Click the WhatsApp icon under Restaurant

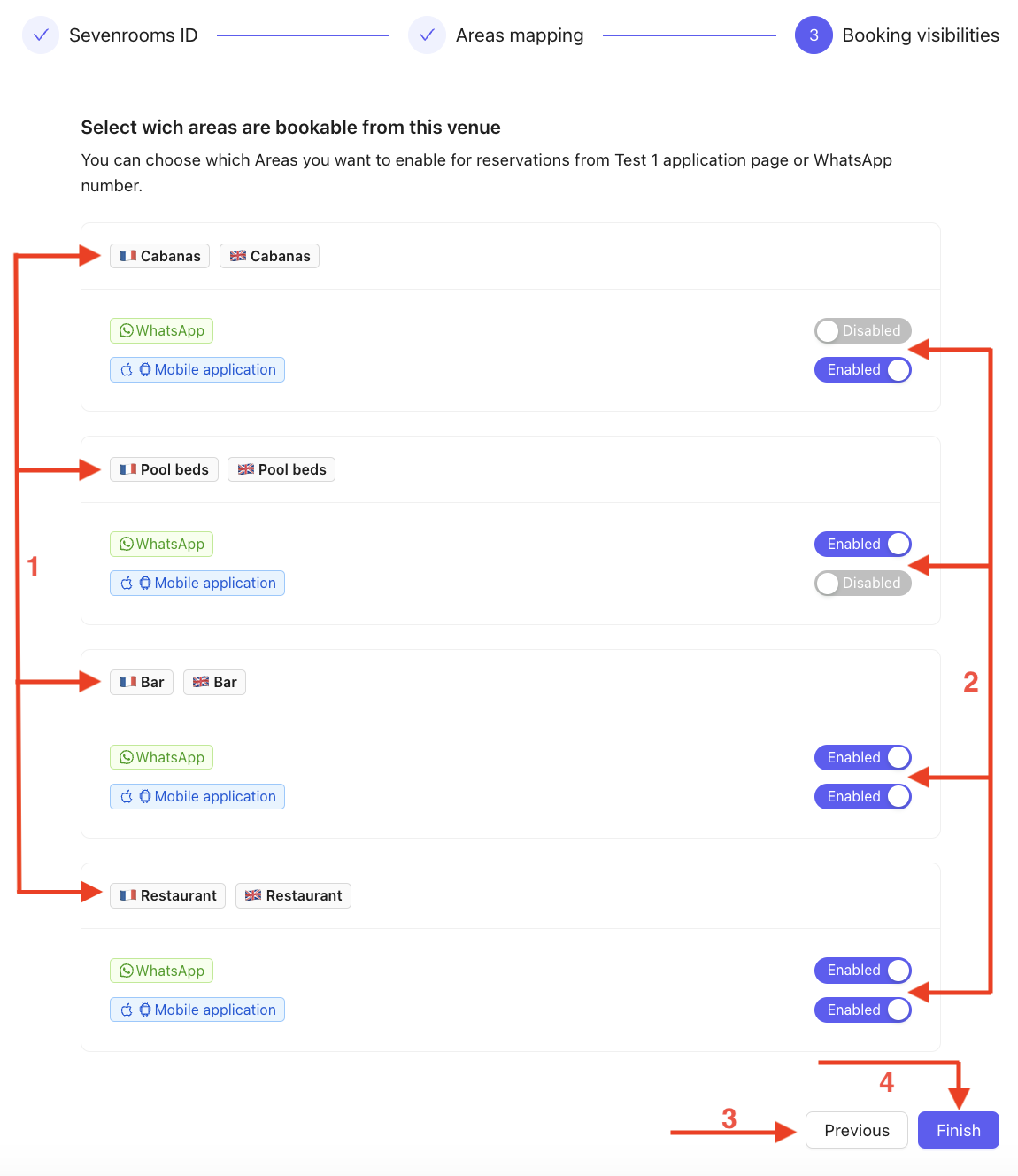click(127, 971)
